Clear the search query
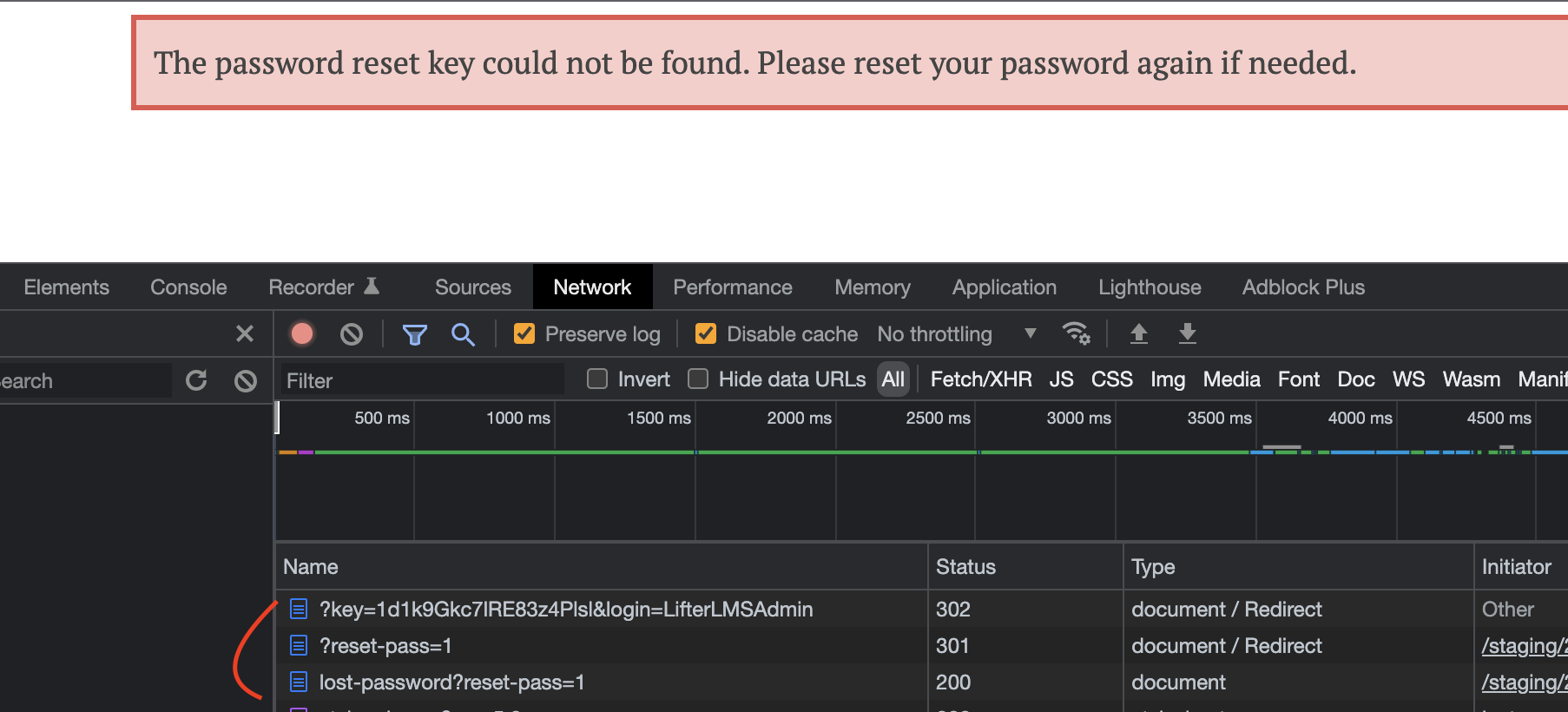Screen dimensions: 1568x712 [245, 379]
